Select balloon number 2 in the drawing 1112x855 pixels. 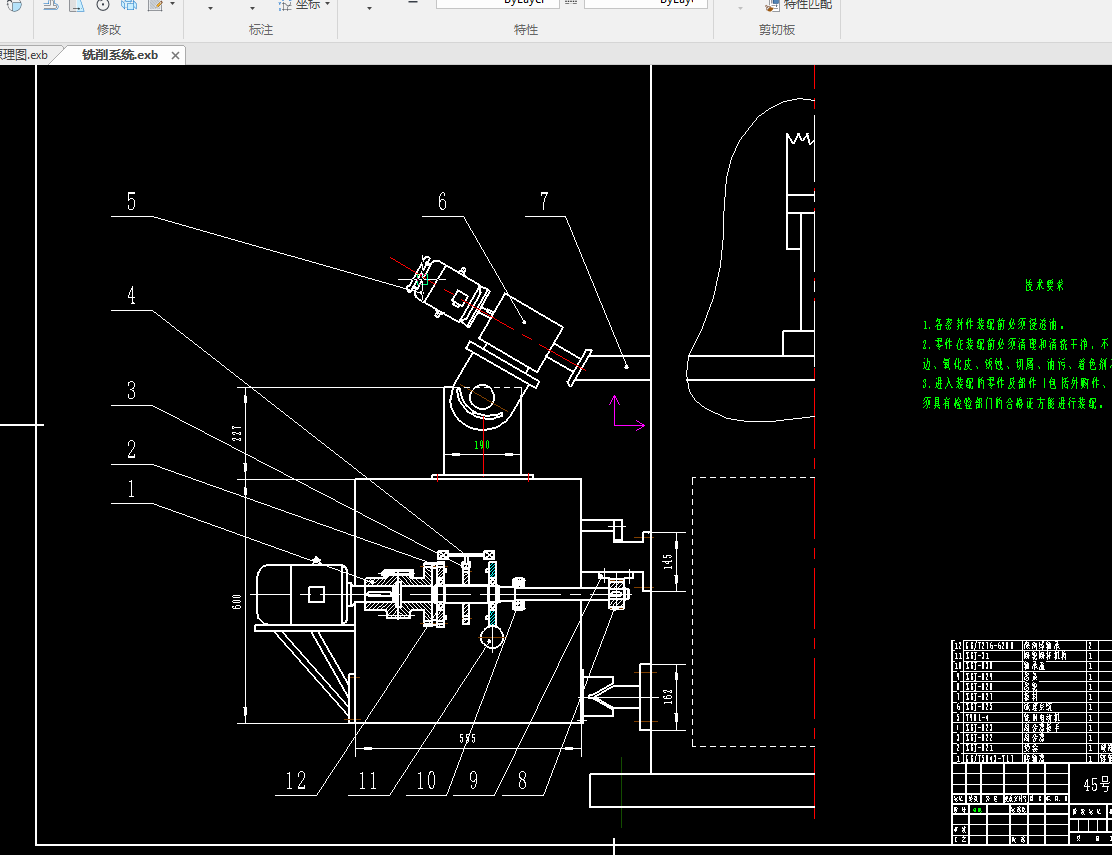[131, 449]
